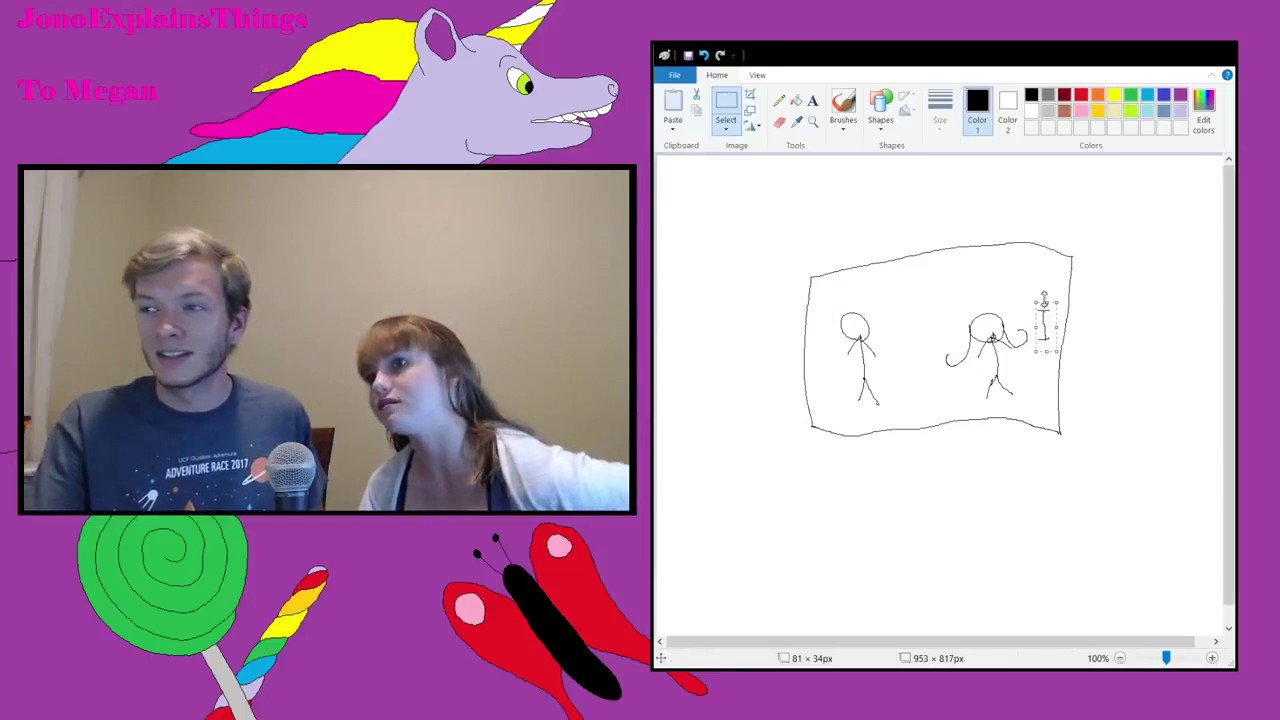Pick the white color swatch
Screen dimensions: 1280x720
pos(1031,111)
